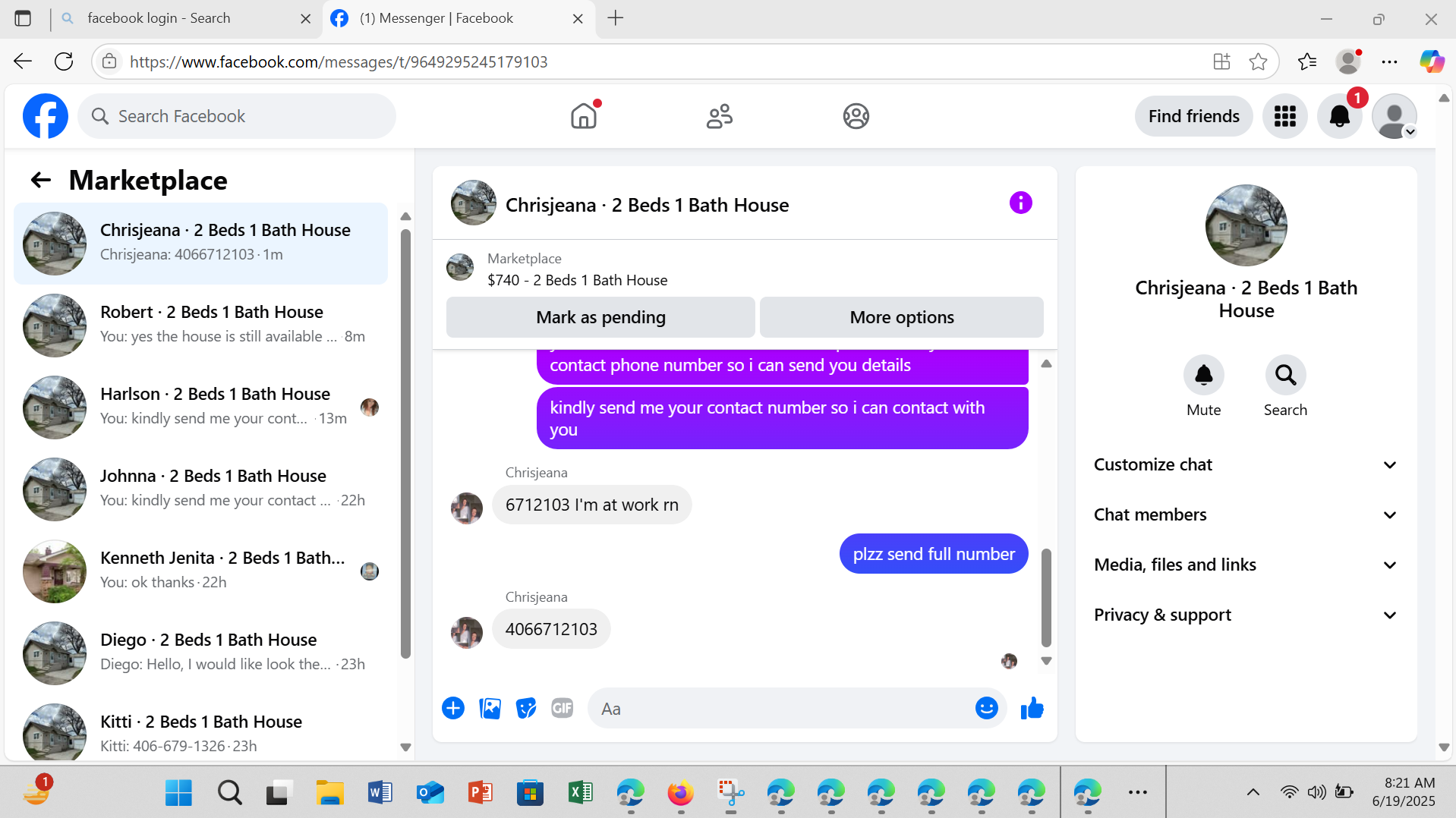Open File Explorer from the taskbar
The height and width of the screenshot is (818, 1456).
pyautogui.click(x=329, y=793)
